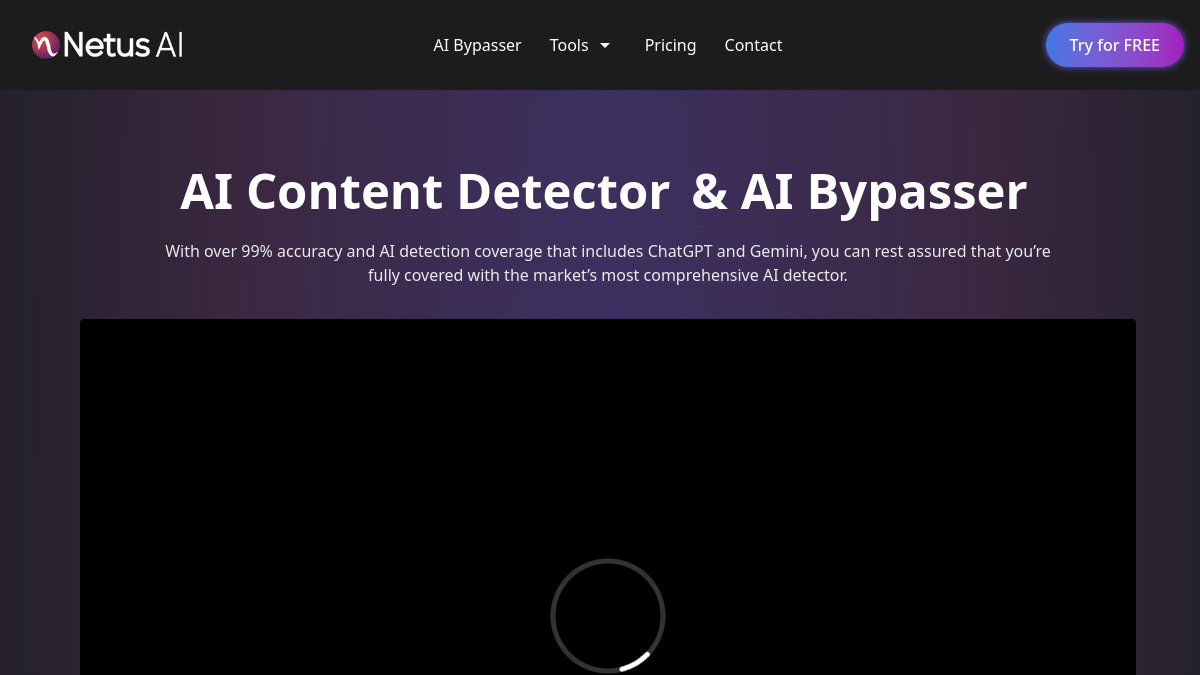Click the "99% accuracy" phrase
Image resolution: width=1200 pixels, height=675 pixels.
pos(292,251)
